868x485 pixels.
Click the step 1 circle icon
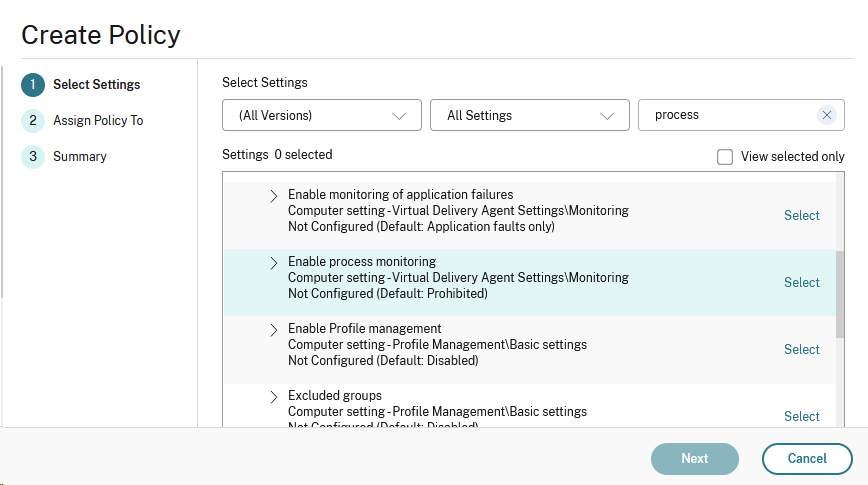33,85
